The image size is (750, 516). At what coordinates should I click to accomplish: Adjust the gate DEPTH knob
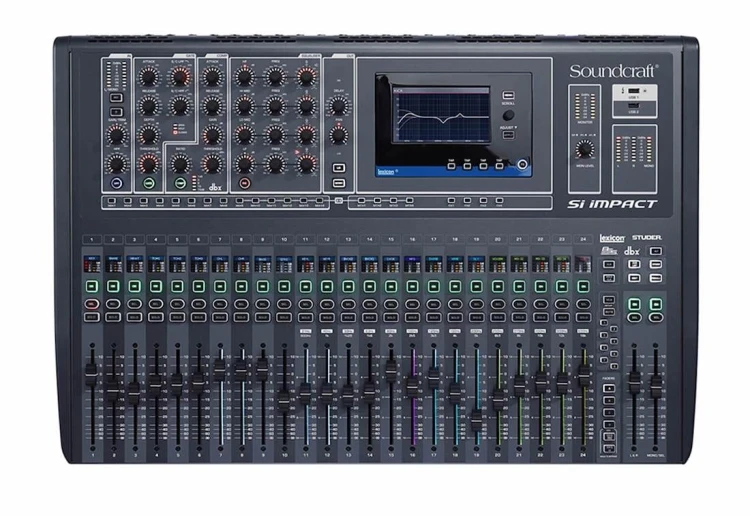pyautogui.click(x=148, y=135)
